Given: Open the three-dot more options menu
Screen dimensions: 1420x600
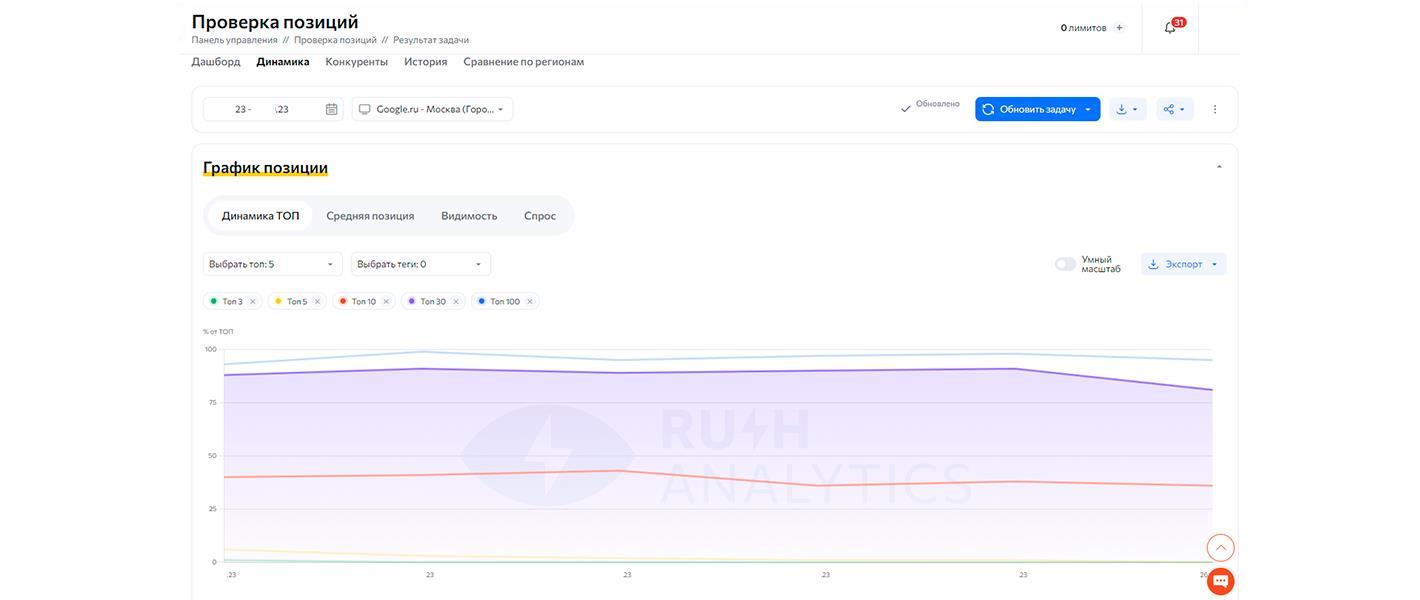Looking at the screenshot, I should click(x=1215, y=109).
